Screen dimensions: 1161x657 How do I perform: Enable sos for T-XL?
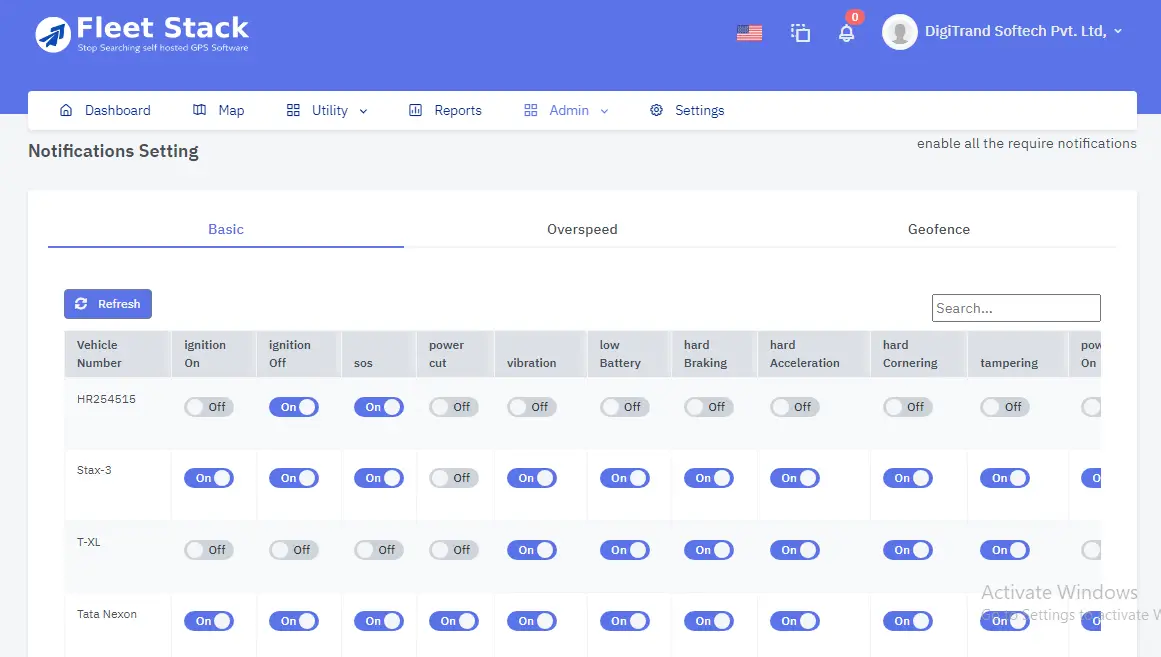[x=379, y=550]
